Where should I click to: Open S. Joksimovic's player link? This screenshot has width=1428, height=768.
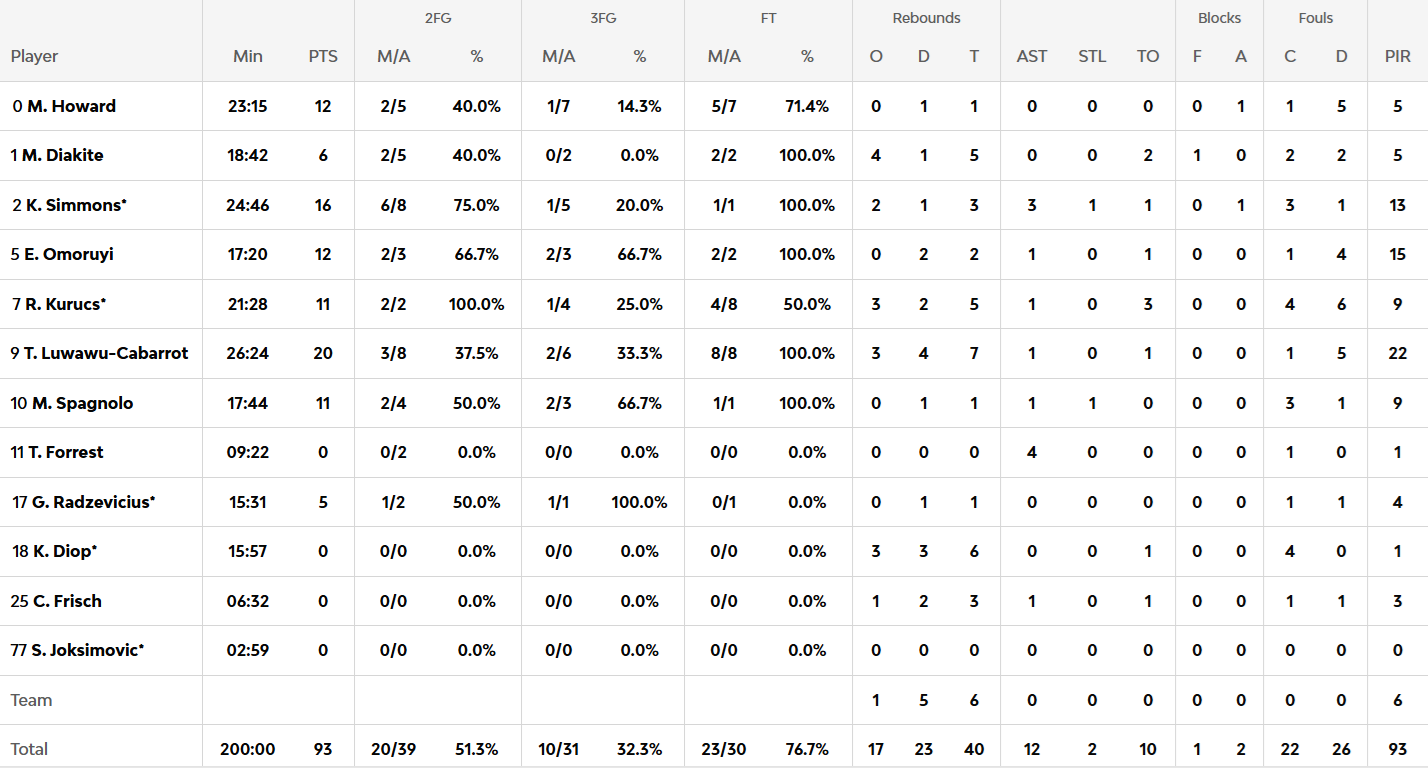(x=87, y=650)
